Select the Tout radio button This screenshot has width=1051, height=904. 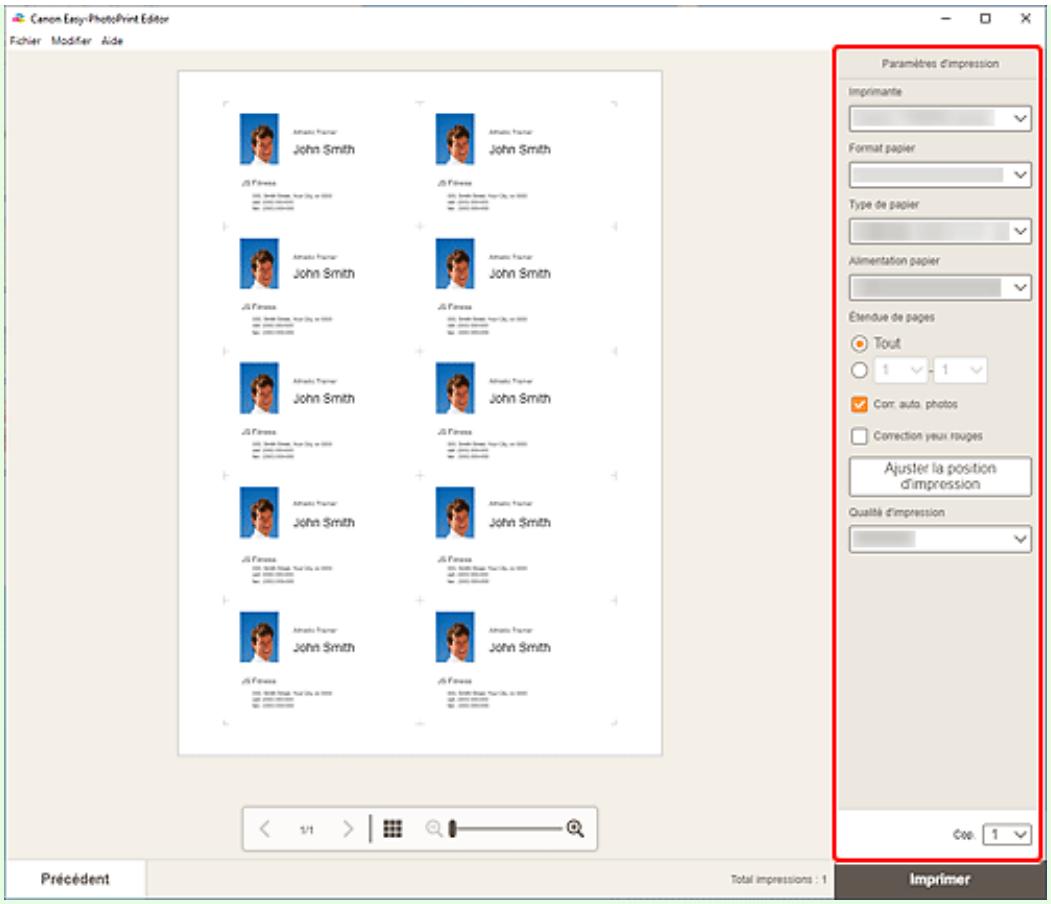(859, 344)
